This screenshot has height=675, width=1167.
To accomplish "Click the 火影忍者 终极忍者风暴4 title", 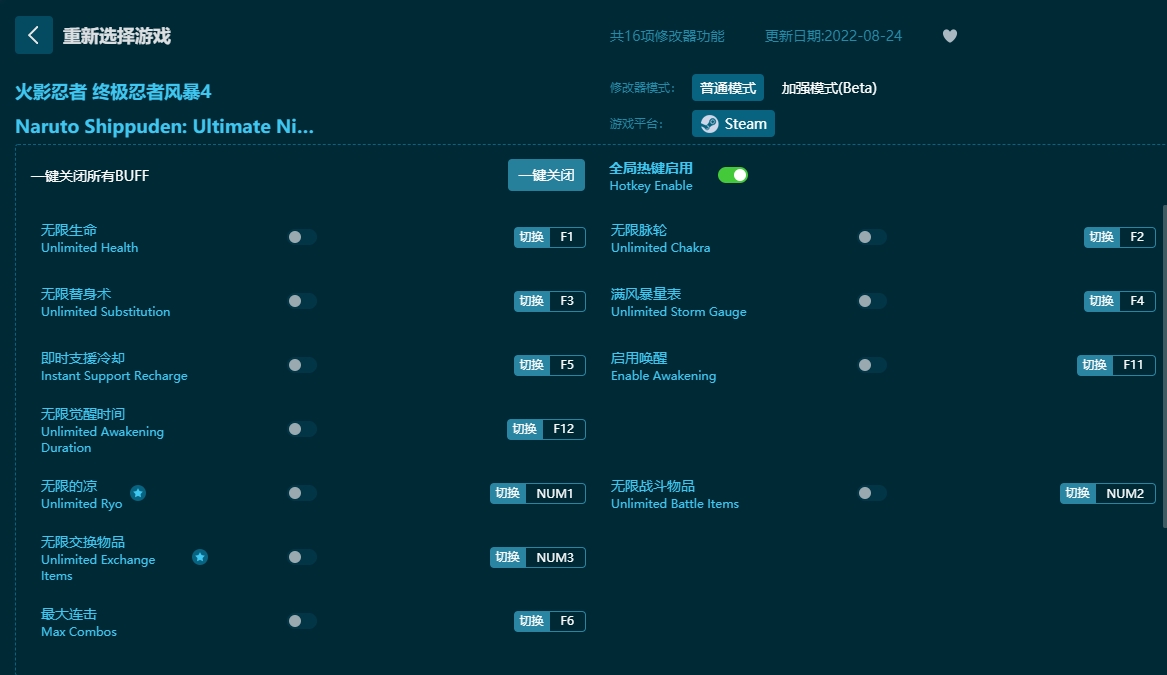I will tap(113, 92).
